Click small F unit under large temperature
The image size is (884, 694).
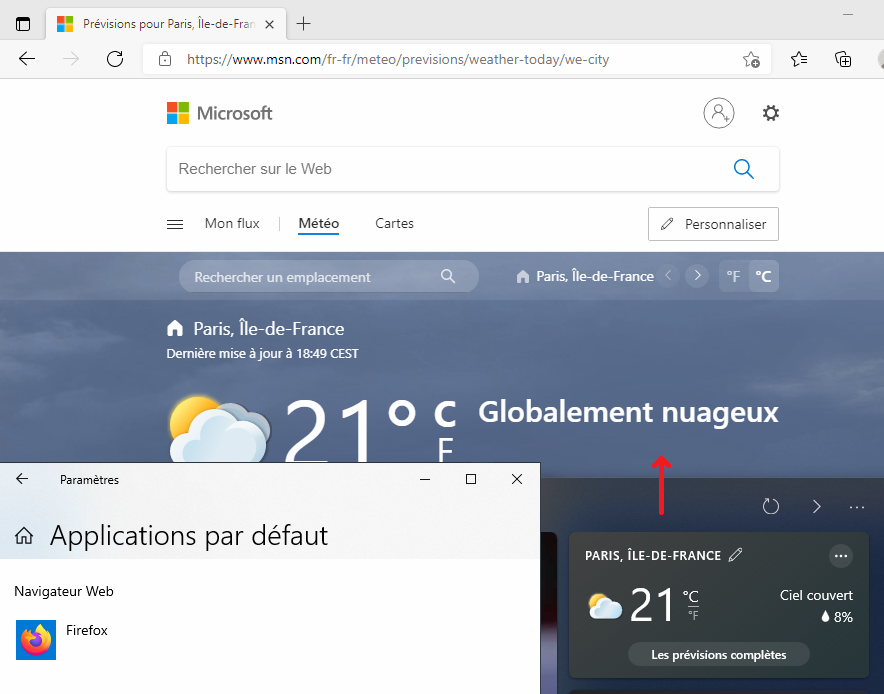coord(445,449)
